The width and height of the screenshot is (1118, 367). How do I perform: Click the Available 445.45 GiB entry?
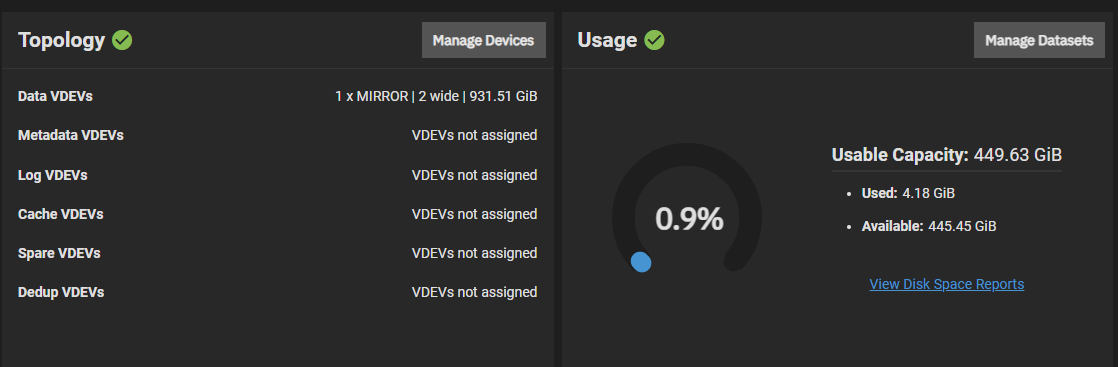[x=928, y=227]
